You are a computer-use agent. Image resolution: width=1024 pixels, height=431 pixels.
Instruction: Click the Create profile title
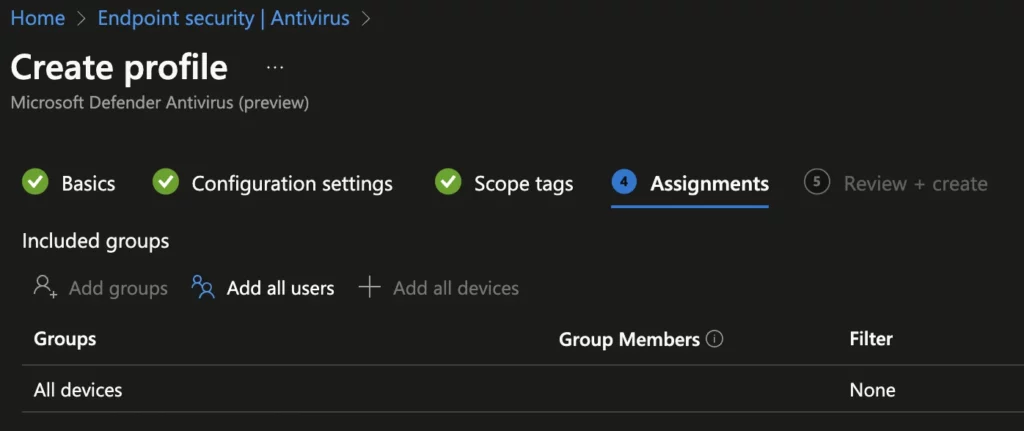pyautogui.click(x=120, y=67)
